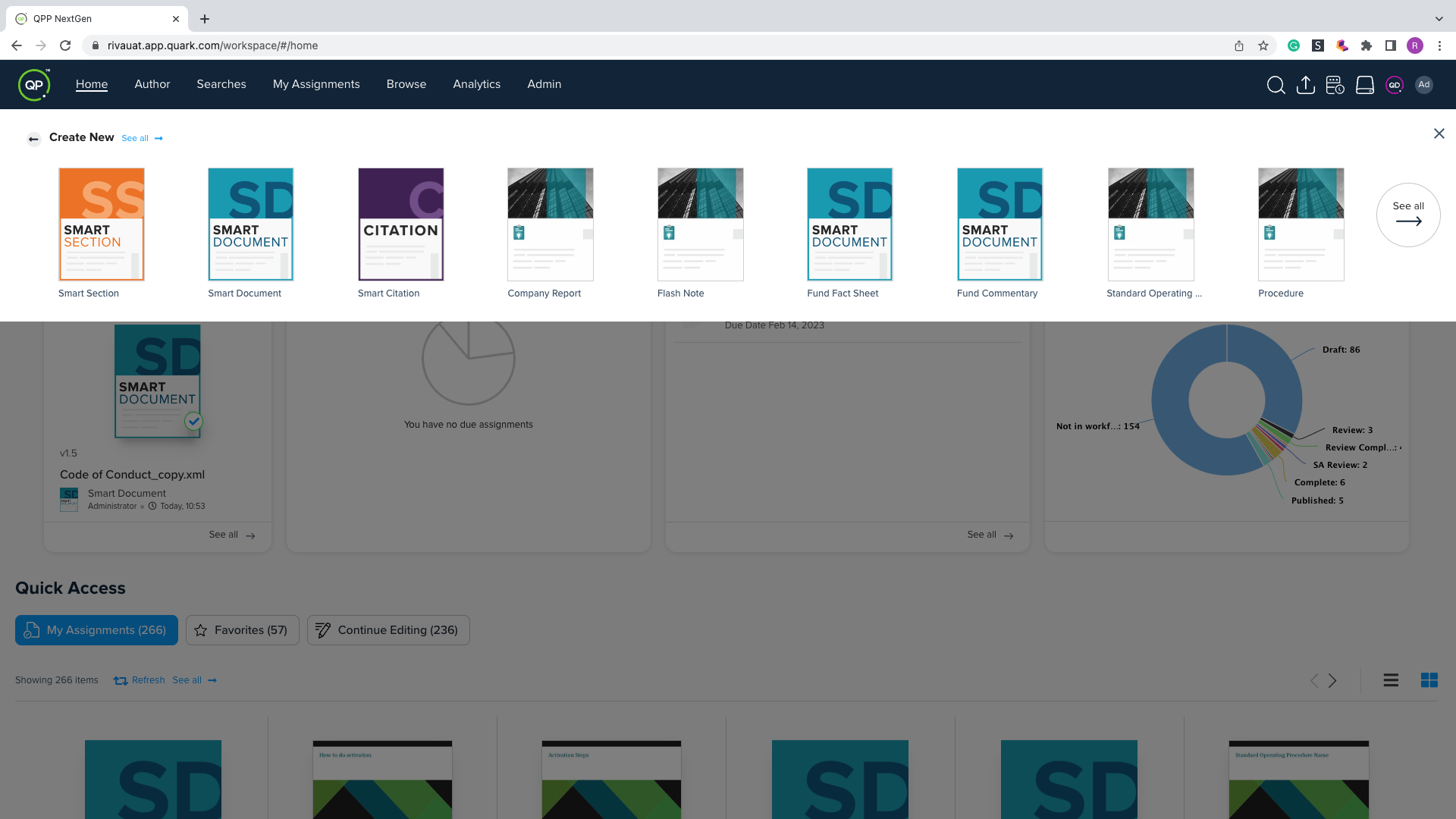Click the next page chevron above the grid

pos(1332,680)
